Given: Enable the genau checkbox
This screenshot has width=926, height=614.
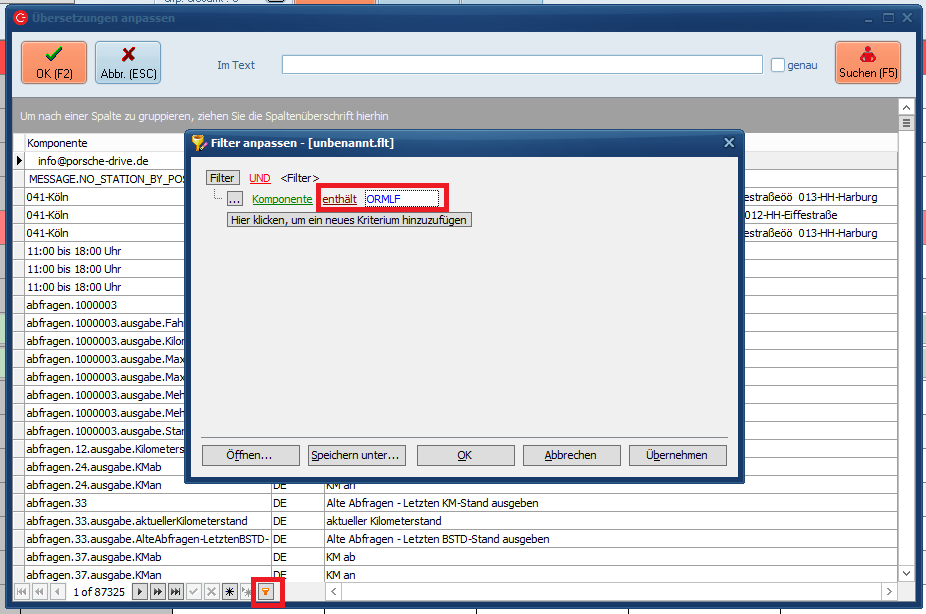Looking at the screenshot, I should tap(778, 65).
